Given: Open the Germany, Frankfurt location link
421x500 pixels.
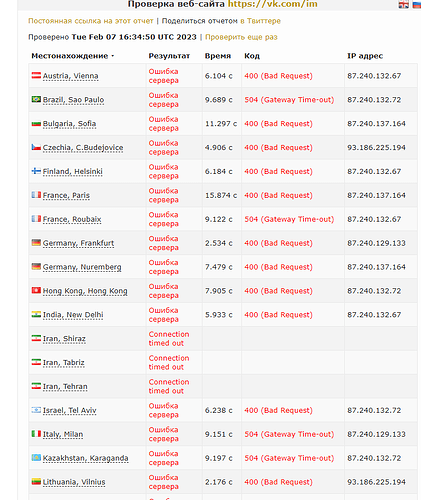Looking at the screenshot, I should (78, 243).
